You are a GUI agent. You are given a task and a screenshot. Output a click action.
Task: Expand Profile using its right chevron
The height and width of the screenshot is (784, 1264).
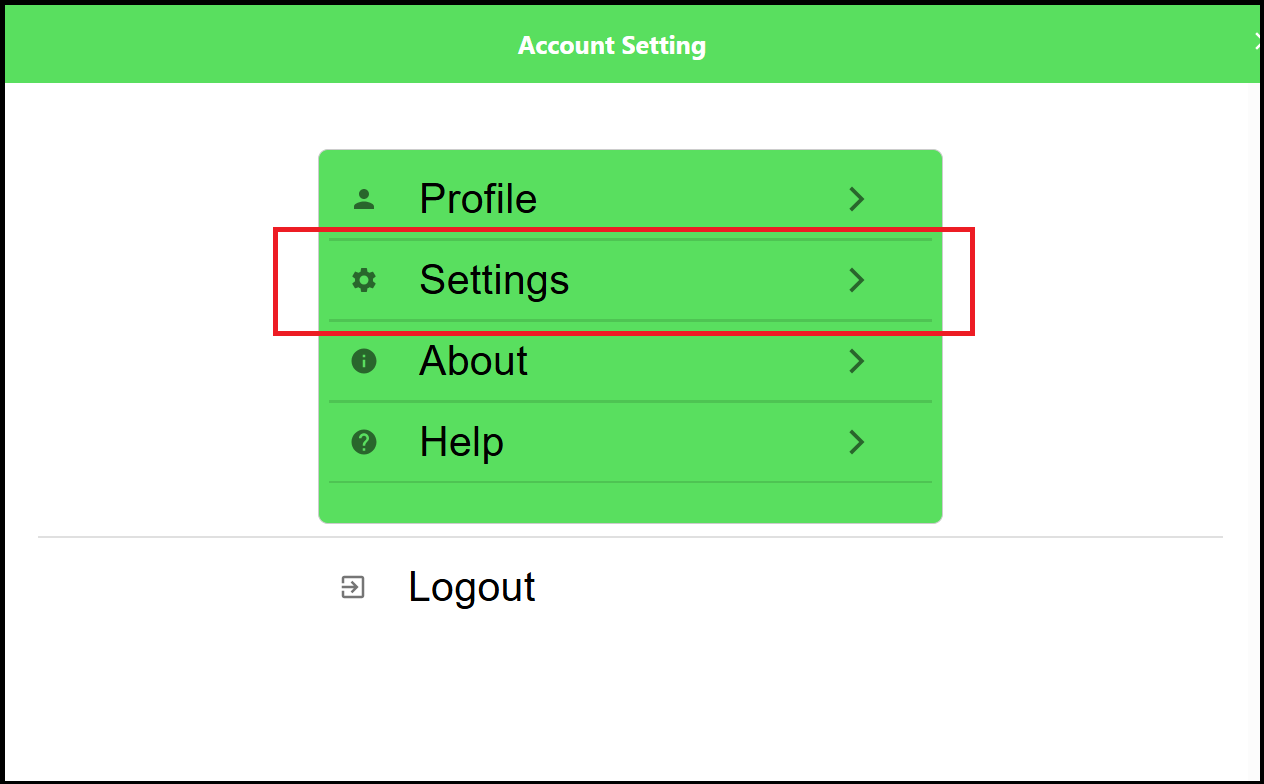coord(856,200)
